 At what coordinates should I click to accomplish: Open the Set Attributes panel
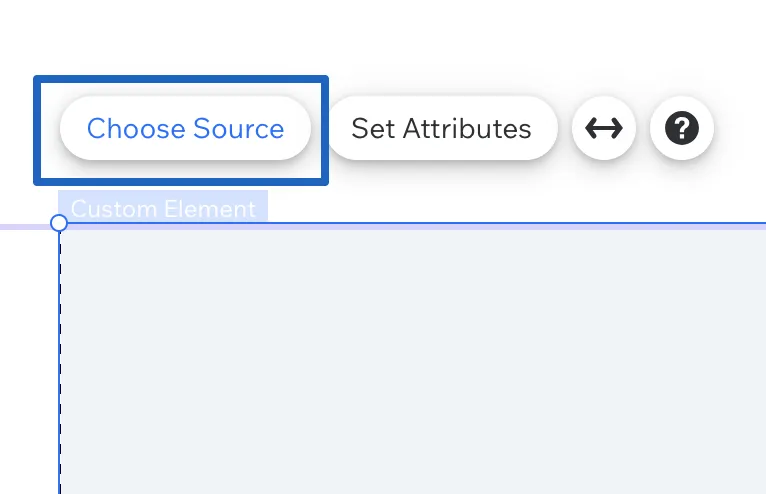(x=442, y=129)
